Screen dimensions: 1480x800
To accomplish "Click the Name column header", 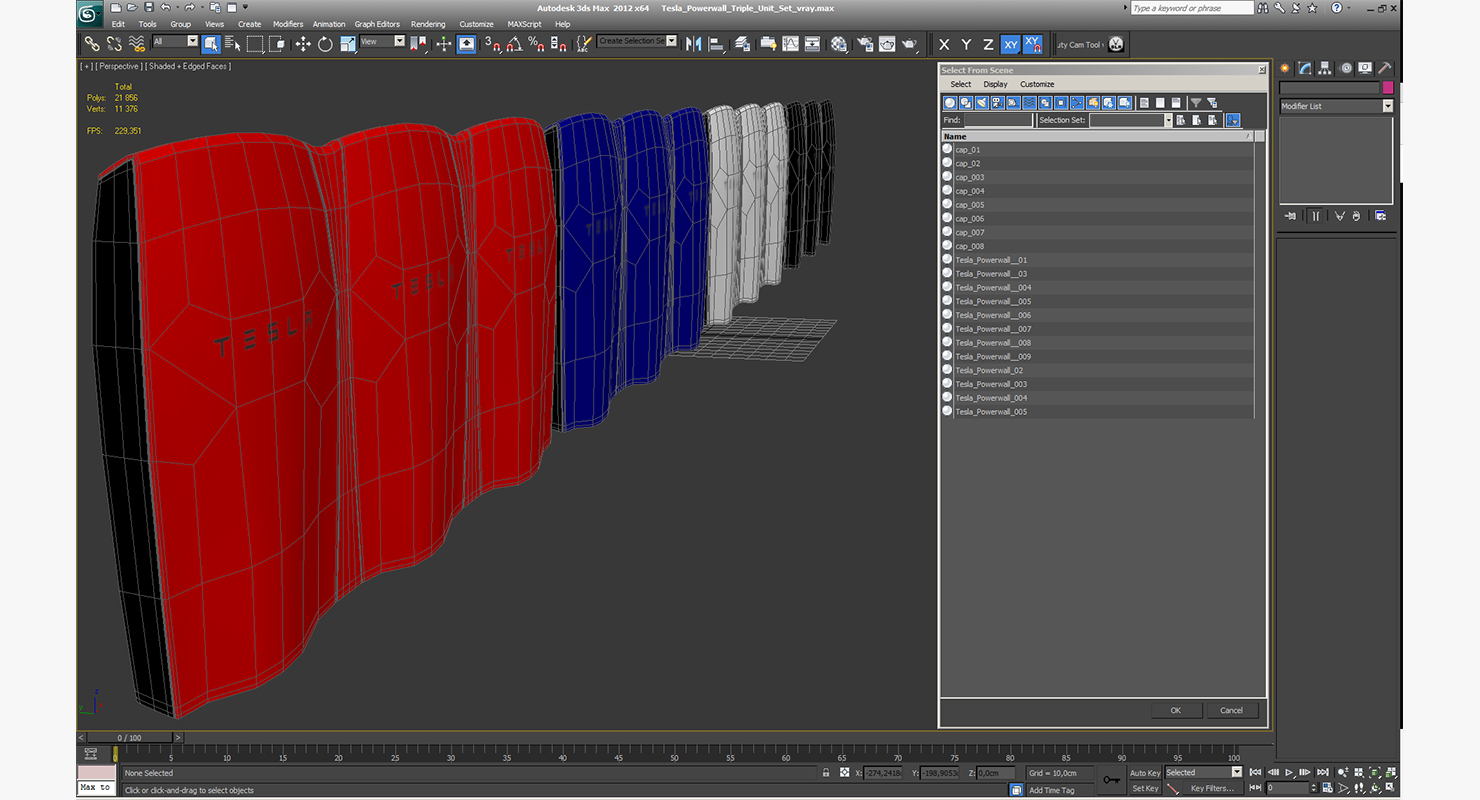I will tap(1097, 136).
